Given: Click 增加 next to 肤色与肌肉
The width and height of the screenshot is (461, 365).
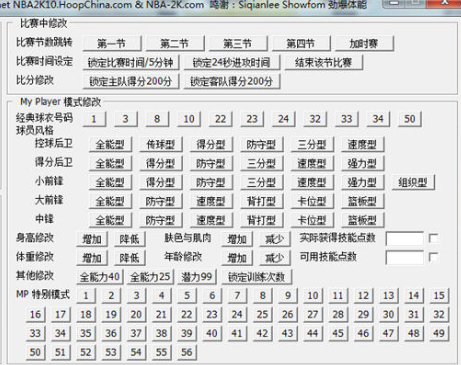Looking at the screenshot, I should tap(237, 239).
